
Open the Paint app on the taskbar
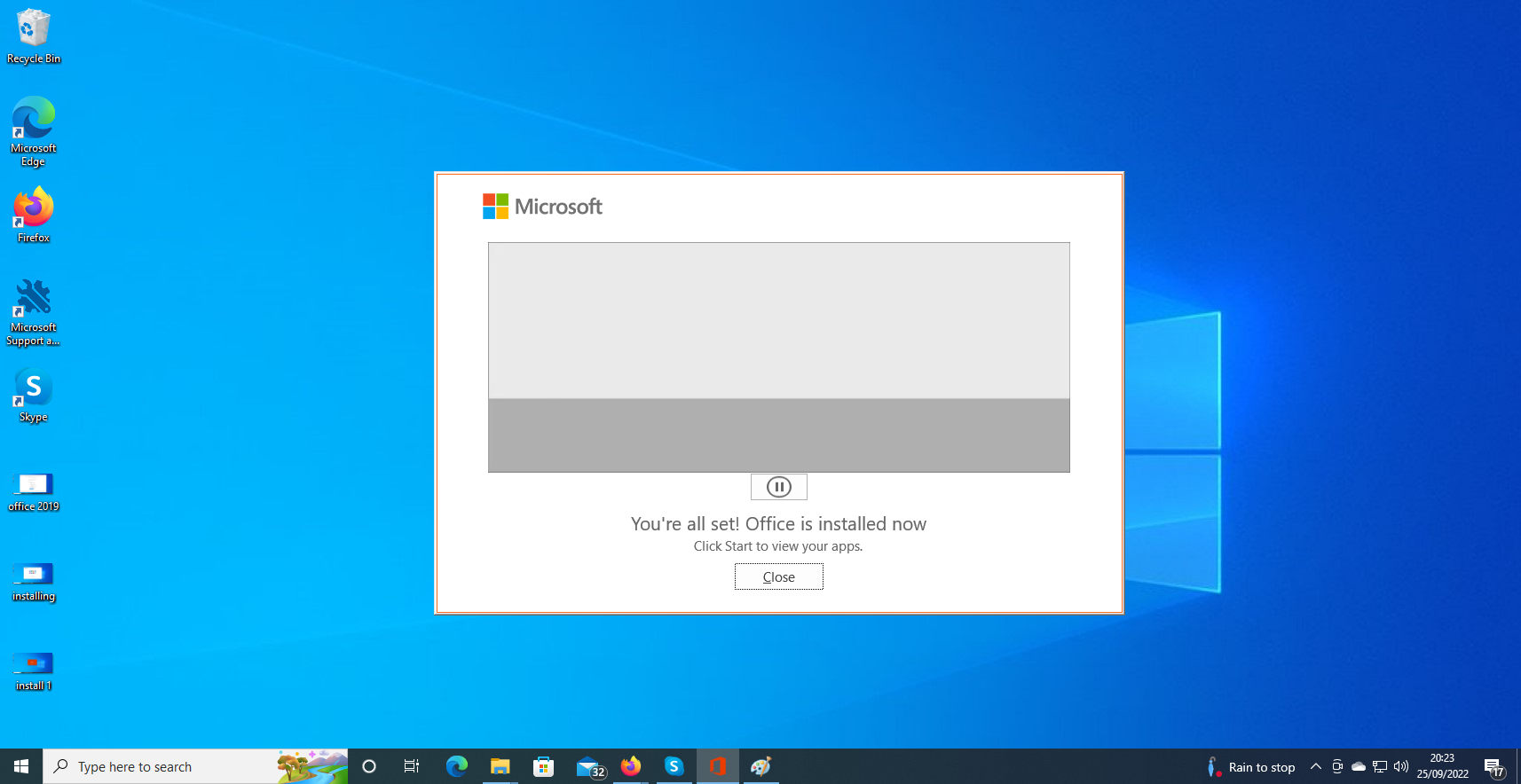[x=761, y=766]
